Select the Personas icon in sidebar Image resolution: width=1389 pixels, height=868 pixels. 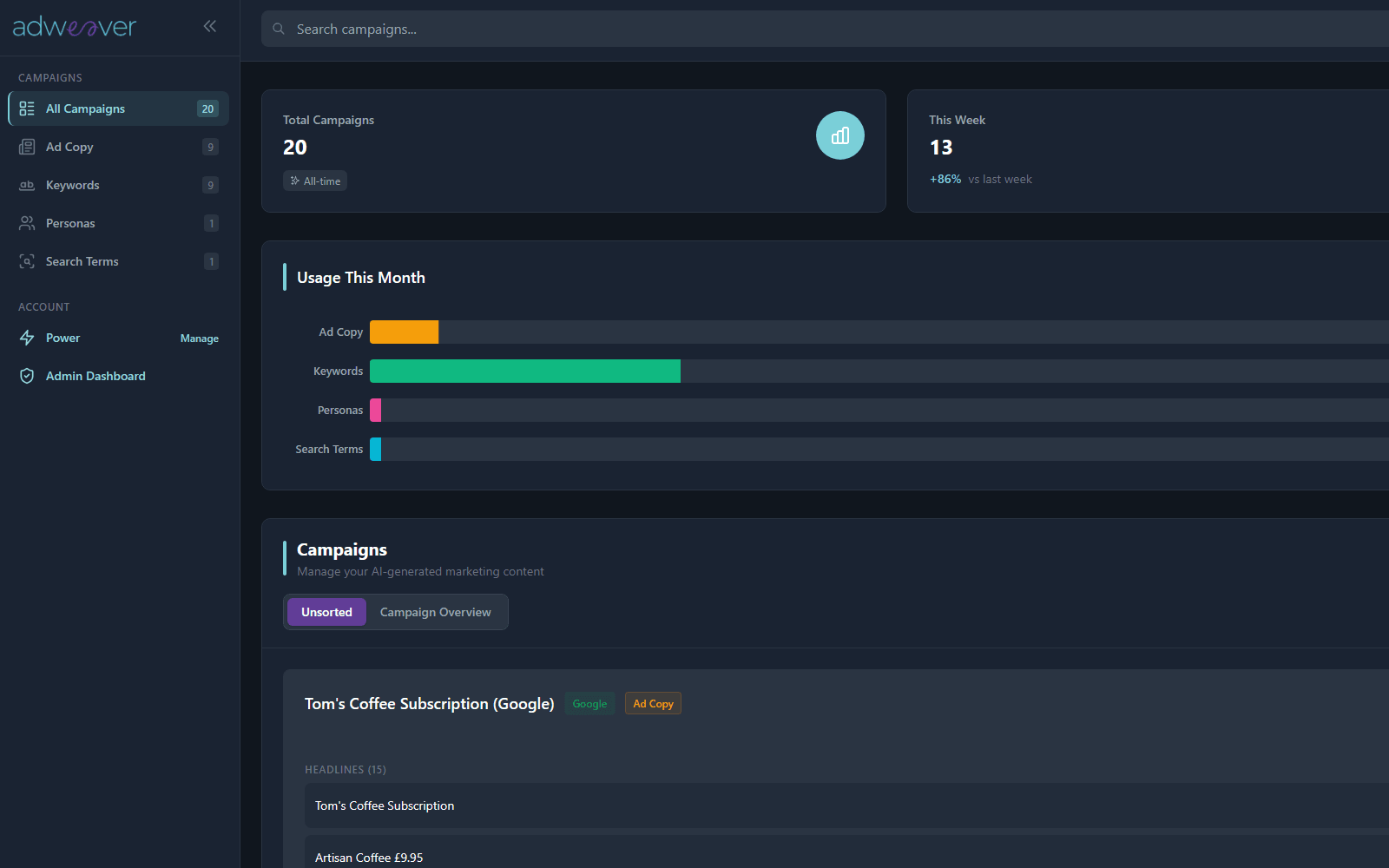point(26,222)
